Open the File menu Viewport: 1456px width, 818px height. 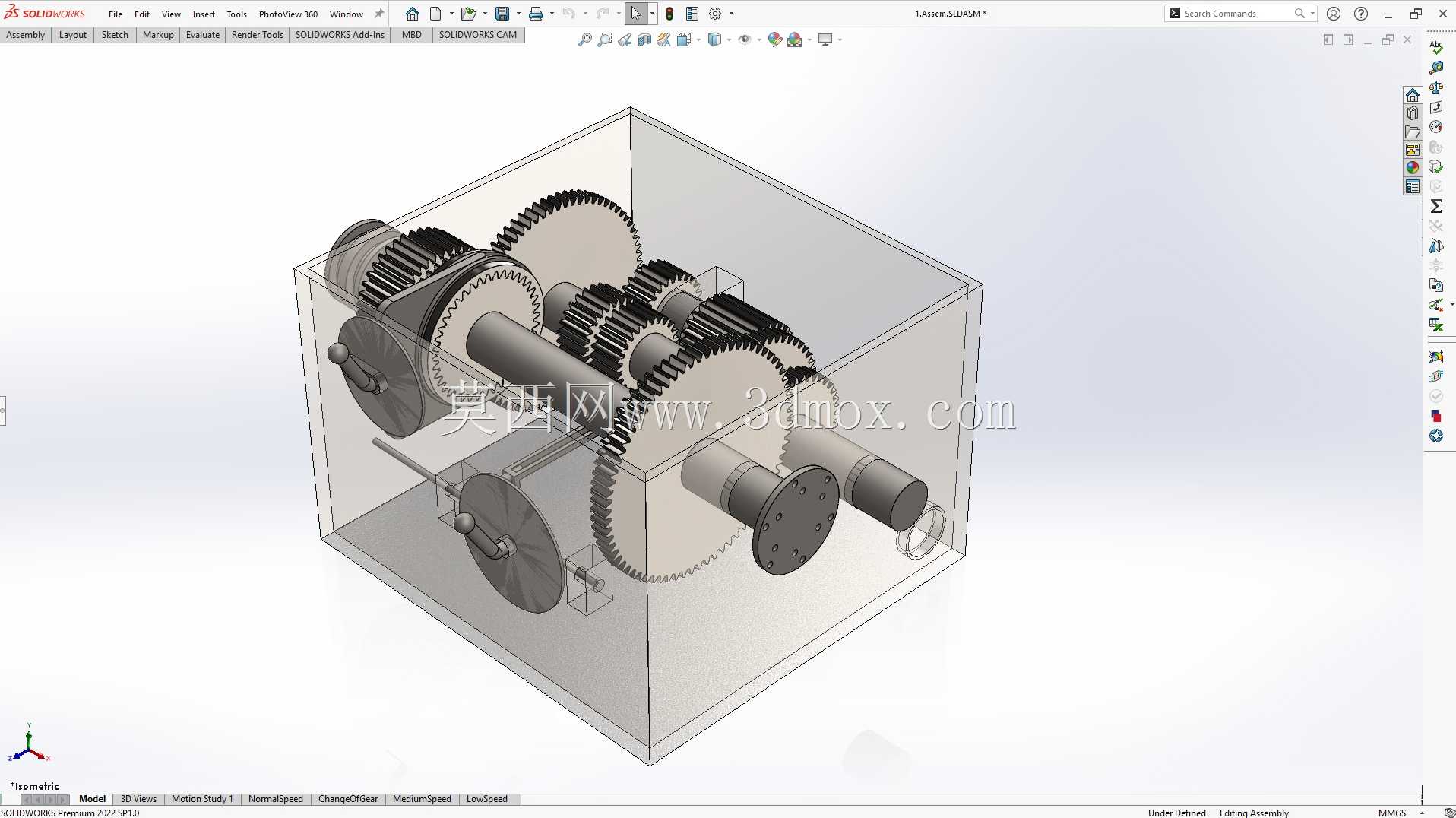coord(116,14)
